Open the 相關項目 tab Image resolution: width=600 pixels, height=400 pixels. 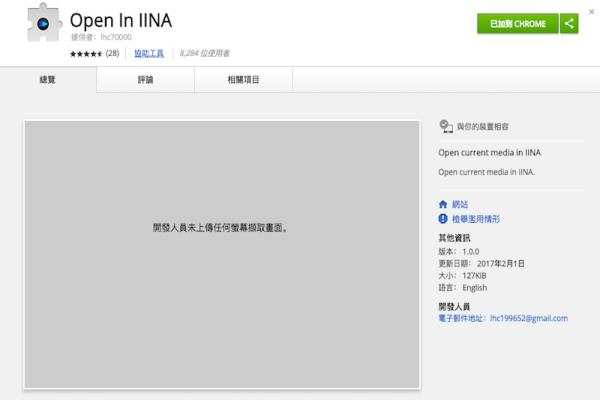coord(243,80)
